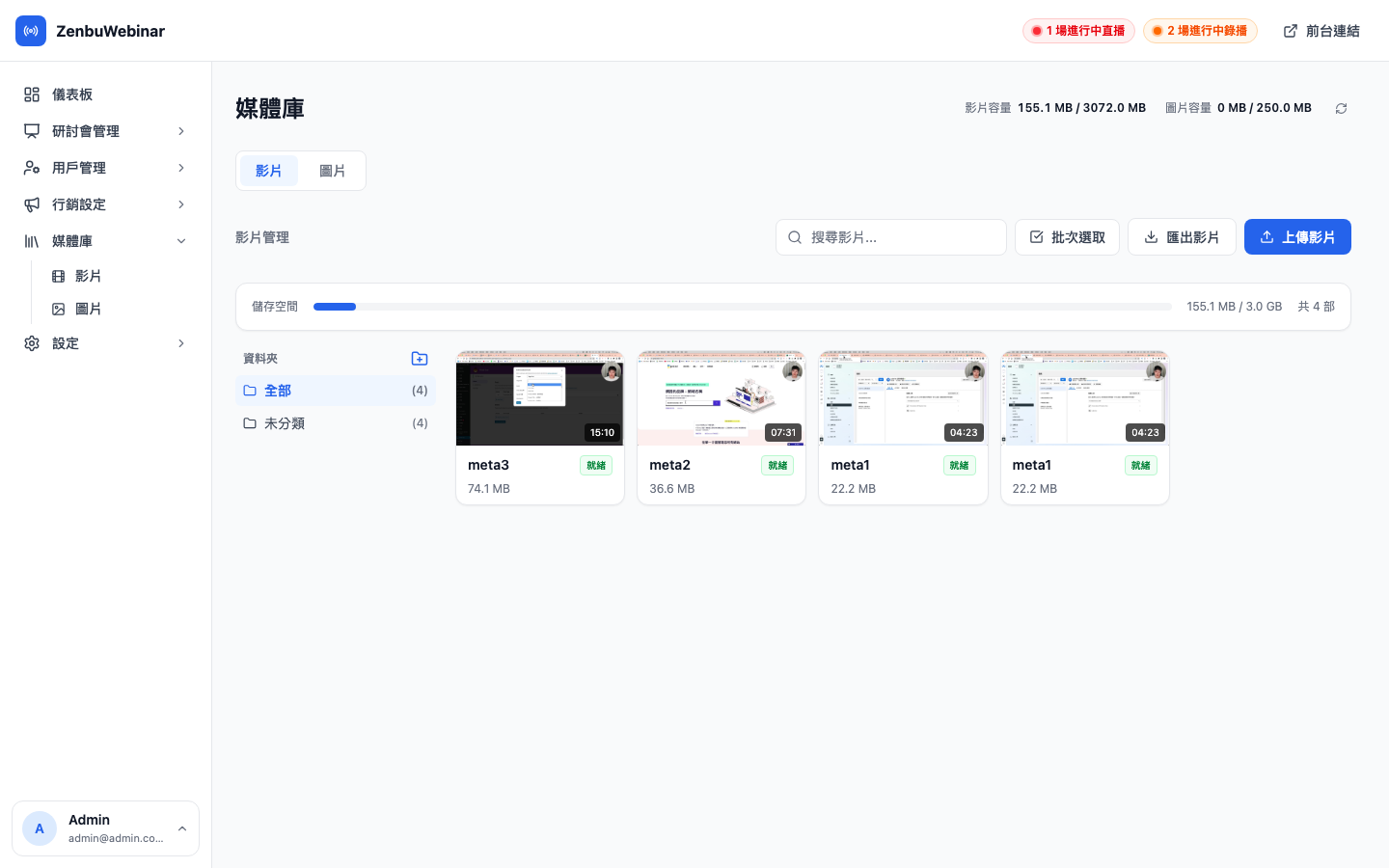Viewport: 1389px width, 868px height.
Task: Click the 1 場進行中直播 badge
Action: coord(1078,31)
